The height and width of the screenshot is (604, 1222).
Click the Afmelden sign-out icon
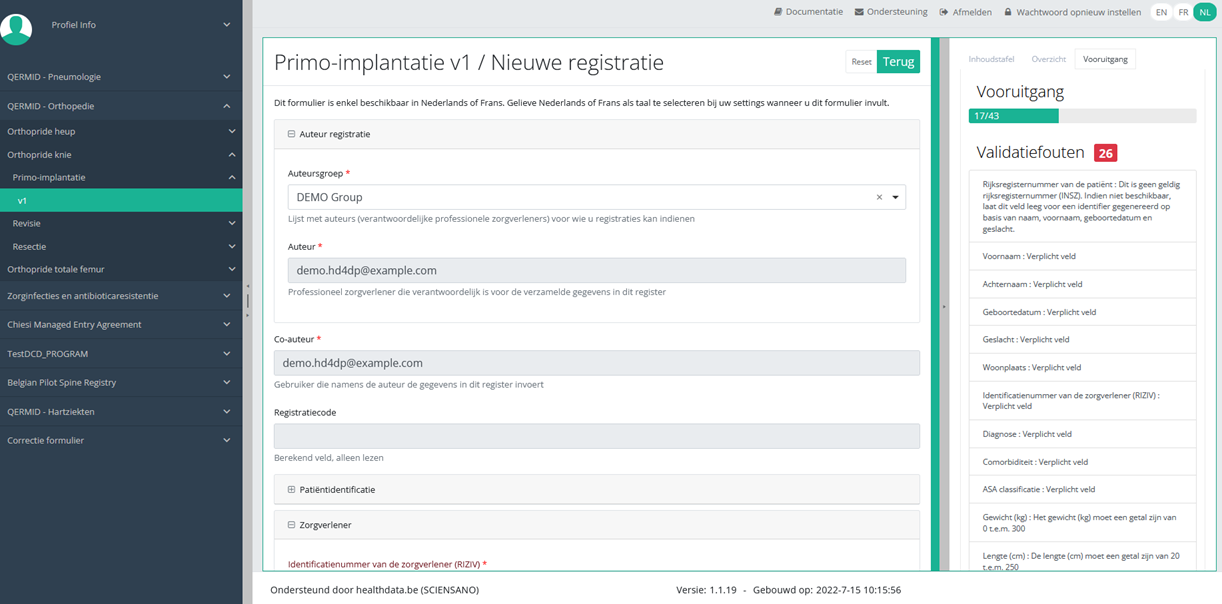(x=944, y=12)
